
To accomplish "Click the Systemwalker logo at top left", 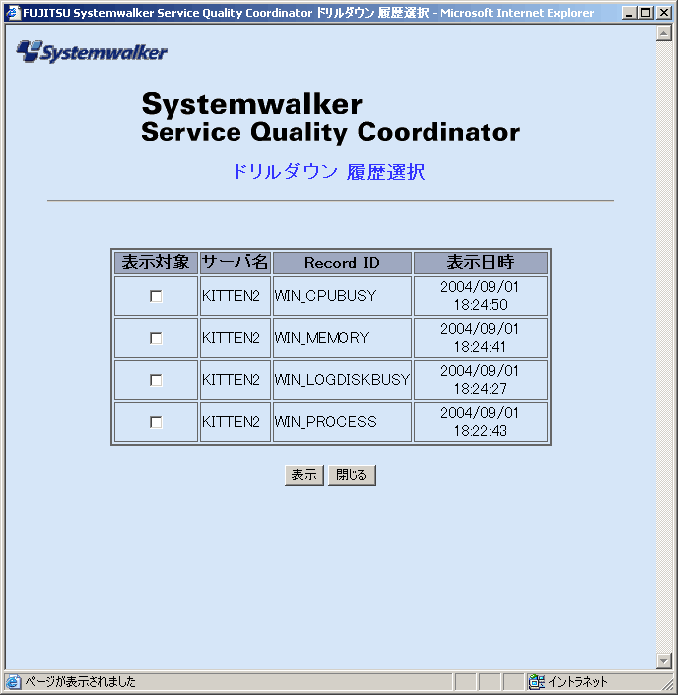I will 92,52.
